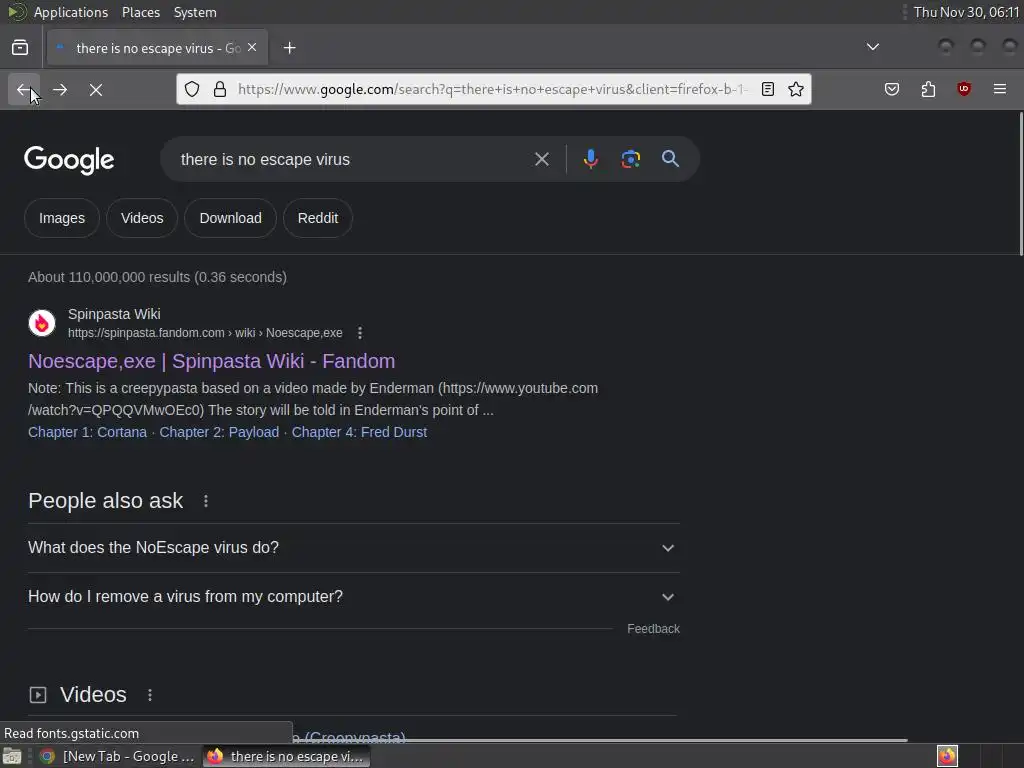Click the Spinpasta Wiki favicon

point(42,323)
